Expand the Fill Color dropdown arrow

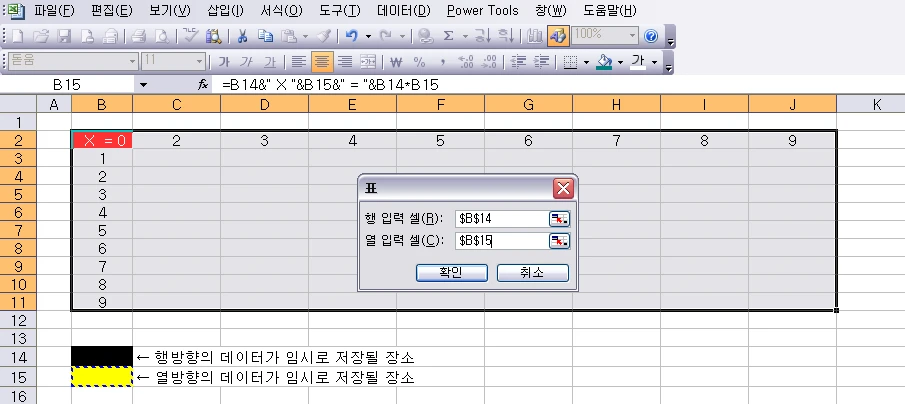pos(620,62)
